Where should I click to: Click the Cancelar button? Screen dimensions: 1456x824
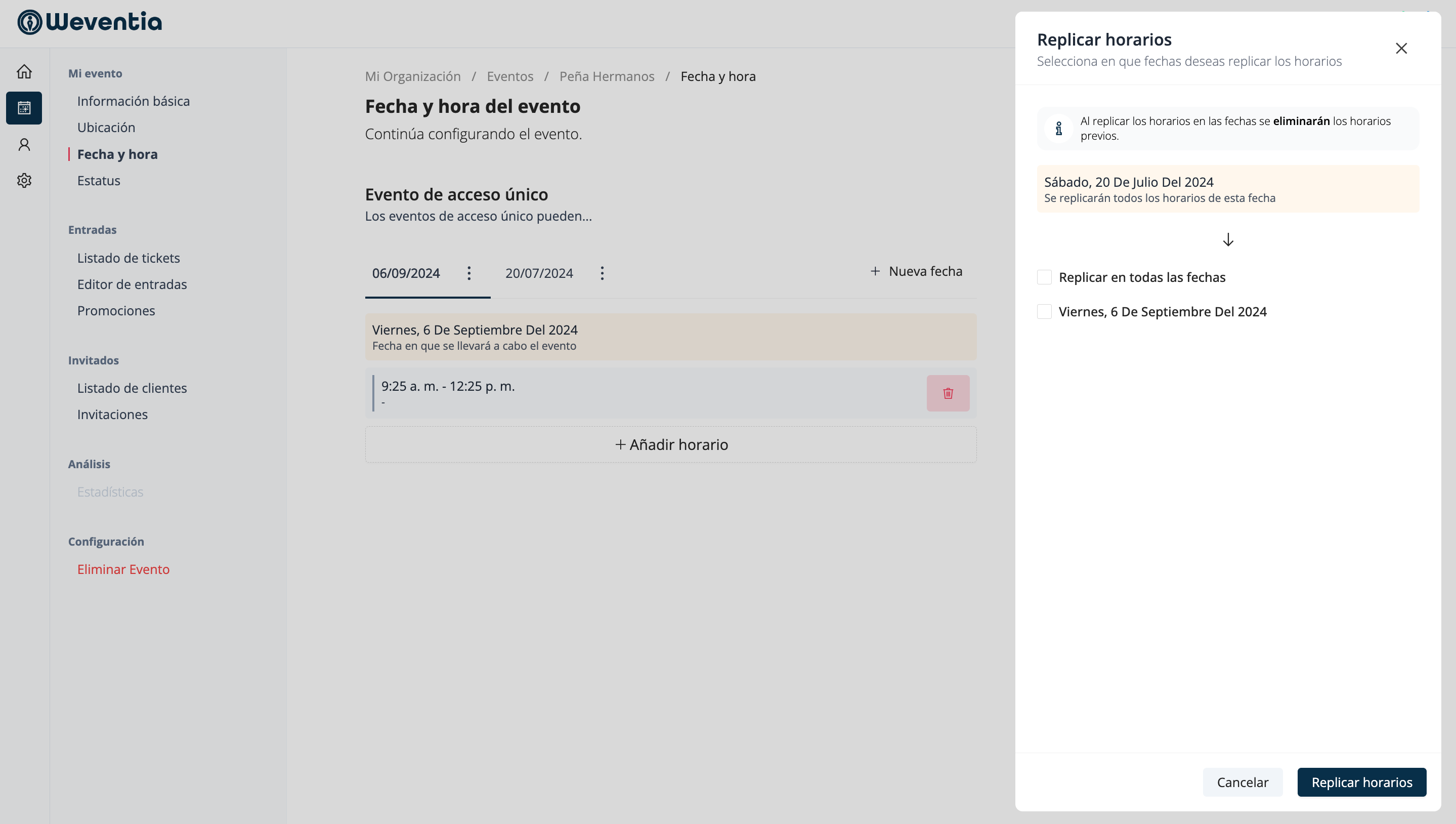1242,782
